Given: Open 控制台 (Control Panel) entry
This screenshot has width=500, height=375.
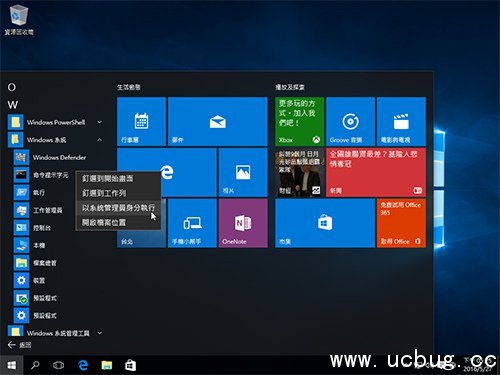Looking at the screenshot, I should coord(33,228).
